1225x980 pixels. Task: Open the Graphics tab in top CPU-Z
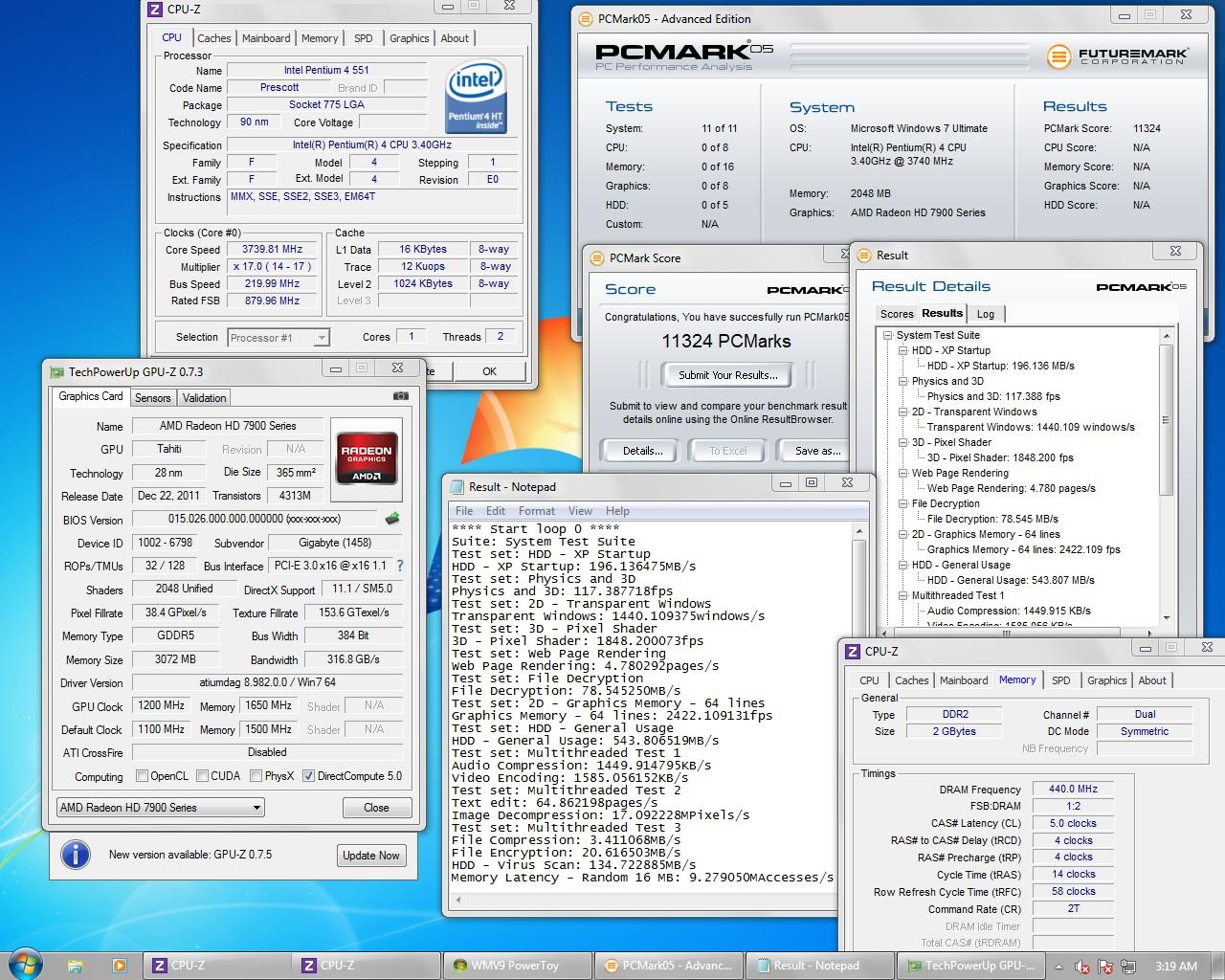coord(409,38)
